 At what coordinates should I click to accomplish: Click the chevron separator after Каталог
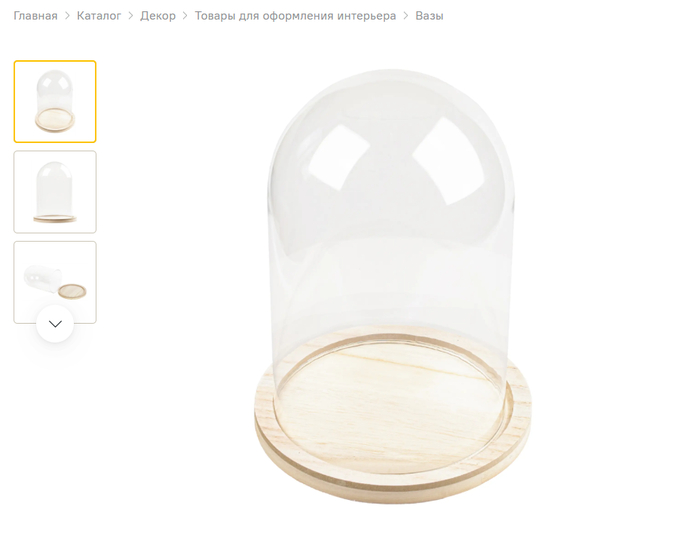coord(131,16)
